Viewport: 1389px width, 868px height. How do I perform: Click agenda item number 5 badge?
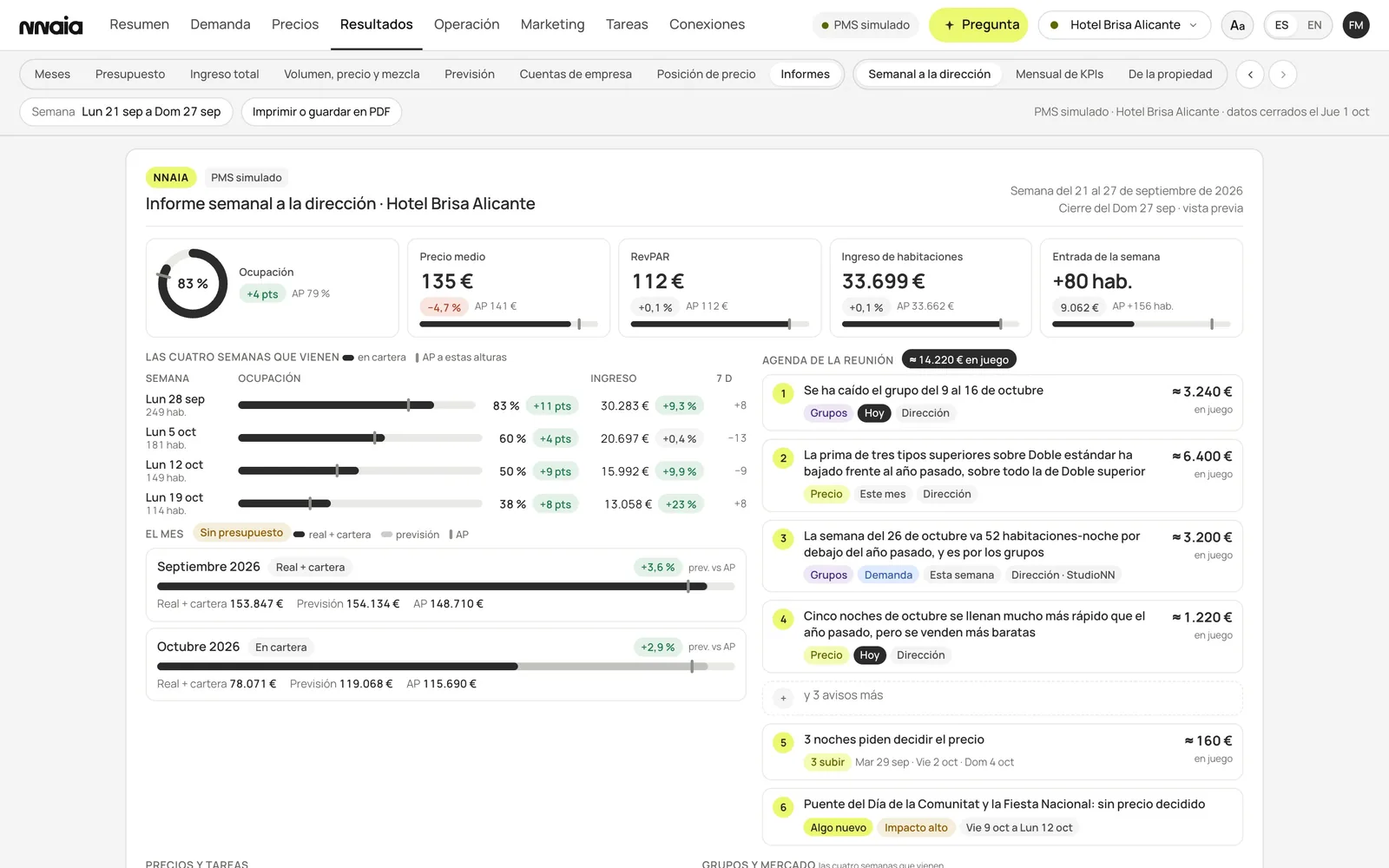783,743
